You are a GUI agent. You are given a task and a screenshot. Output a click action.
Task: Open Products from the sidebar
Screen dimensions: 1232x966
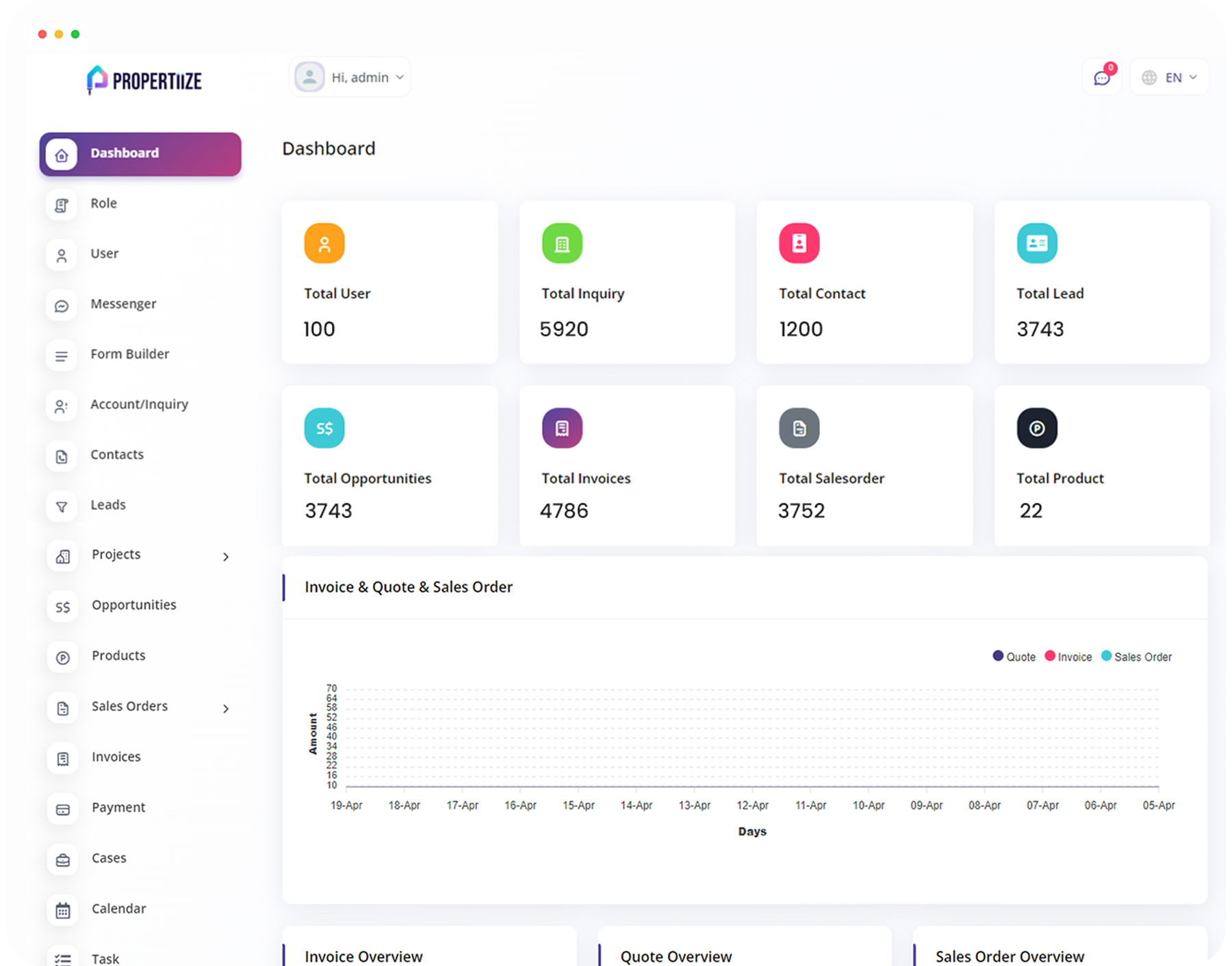coord(118,655)
